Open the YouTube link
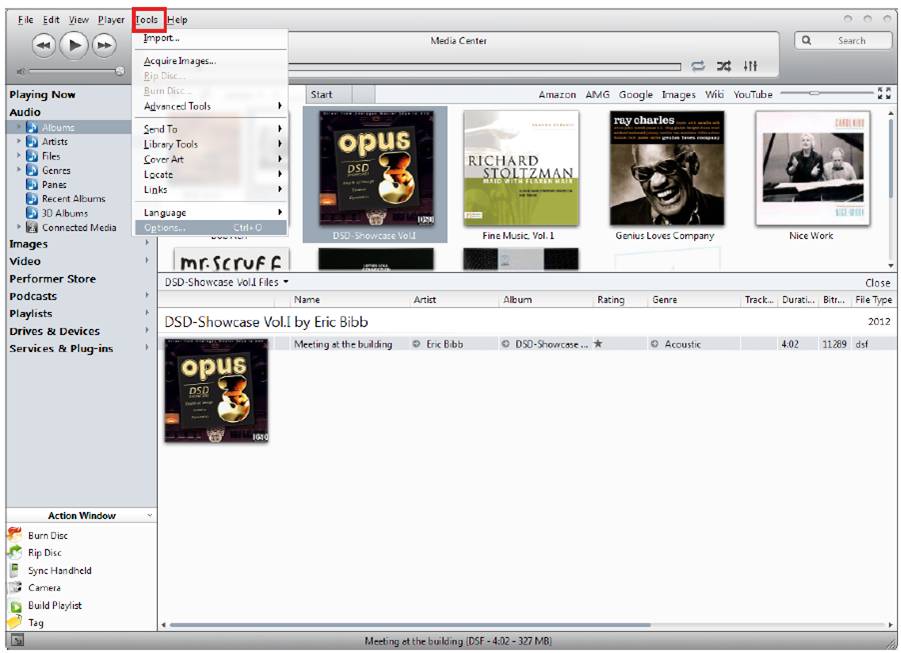The height and width of the screenshot is (653, 901). click(752, 94)
